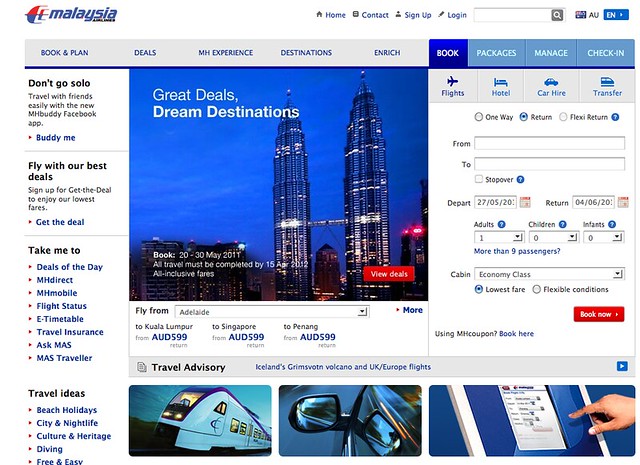
Task: Open the Beach Holidays link
Action: (x=67, y=410)
